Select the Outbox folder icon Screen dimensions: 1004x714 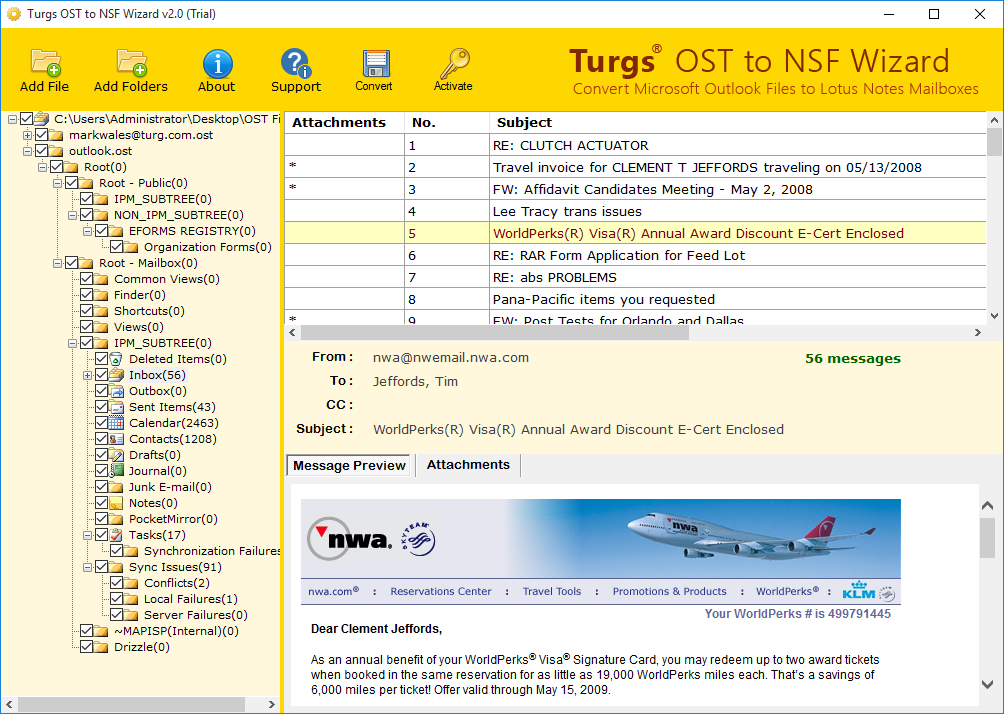[x=117, y=391]
